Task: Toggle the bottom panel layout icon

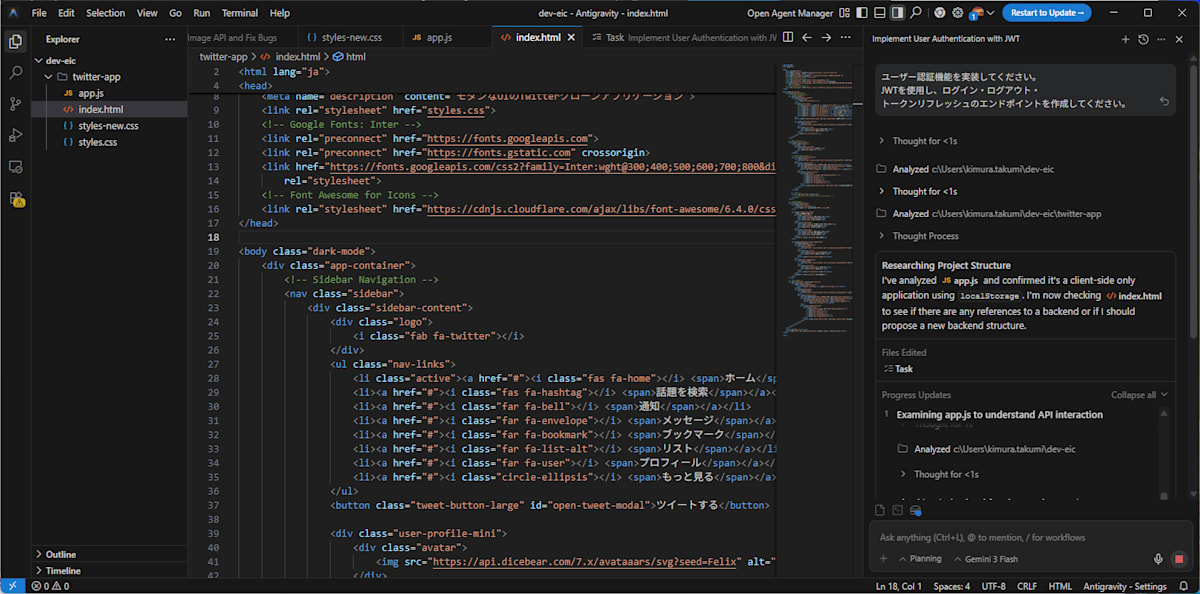Action: point(879,13)
